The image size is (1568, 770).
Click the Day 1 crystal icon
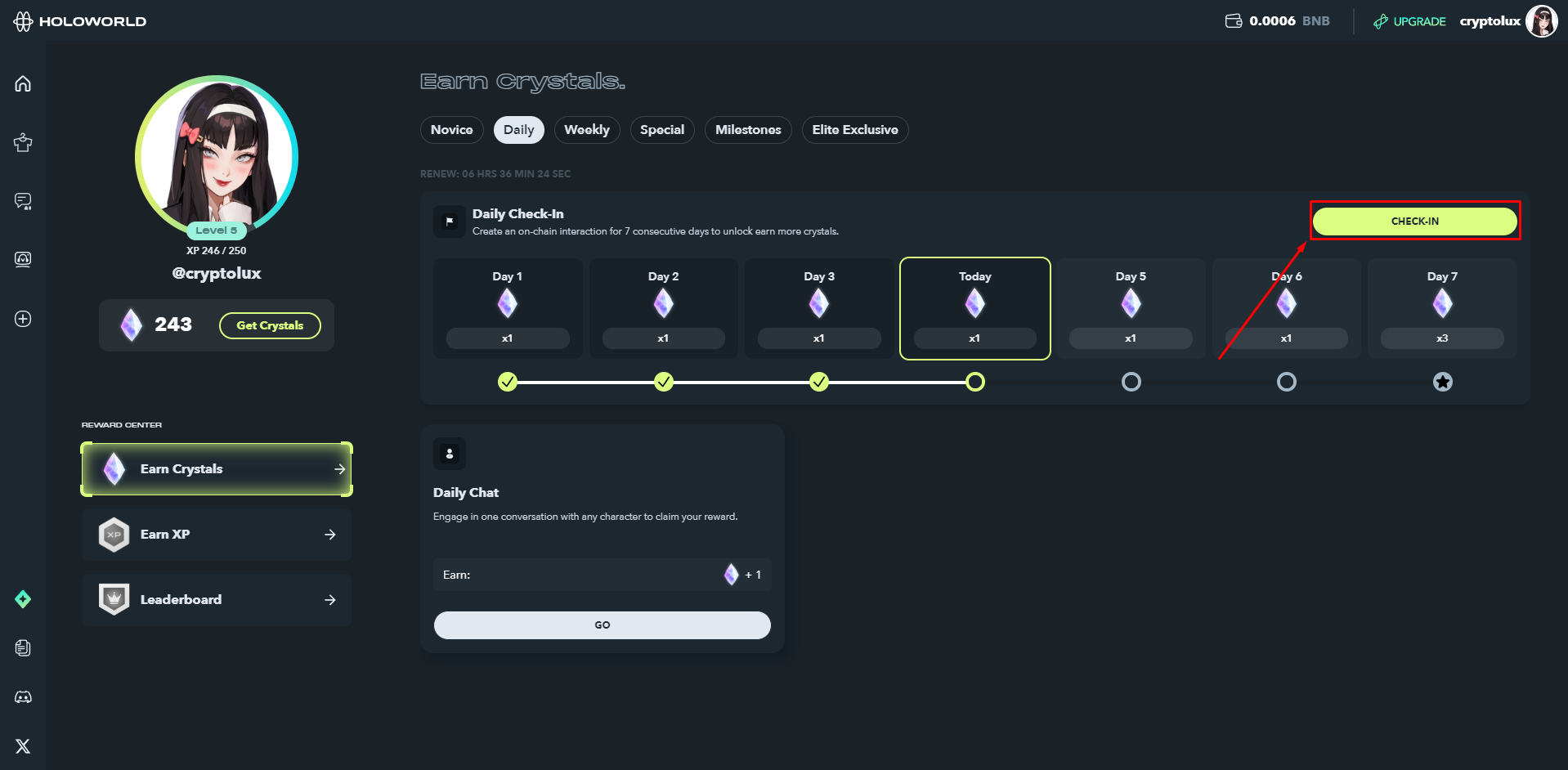coord(508,304)
